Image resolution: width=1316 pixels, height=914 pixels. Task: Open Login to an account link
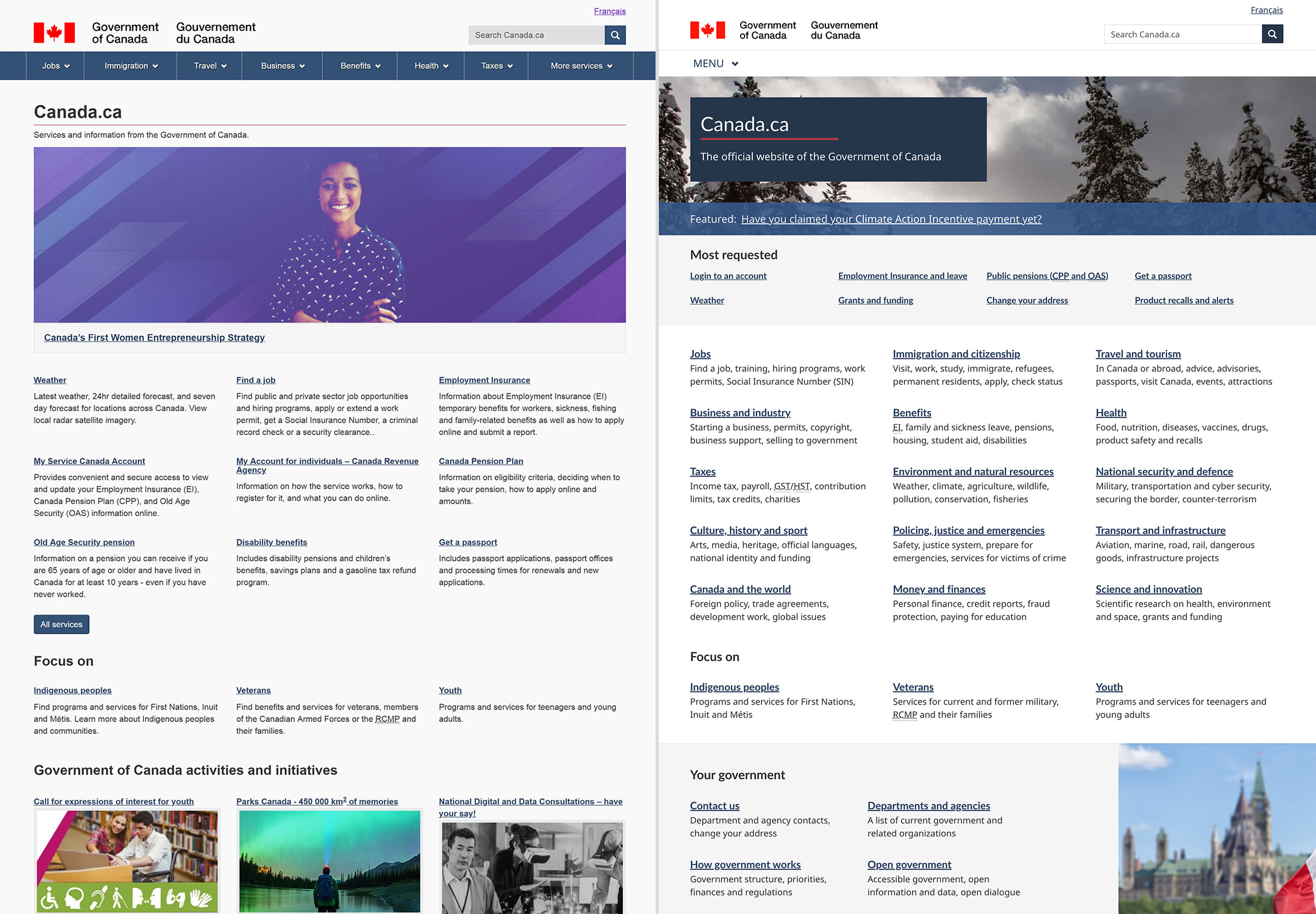coord(728,276)
